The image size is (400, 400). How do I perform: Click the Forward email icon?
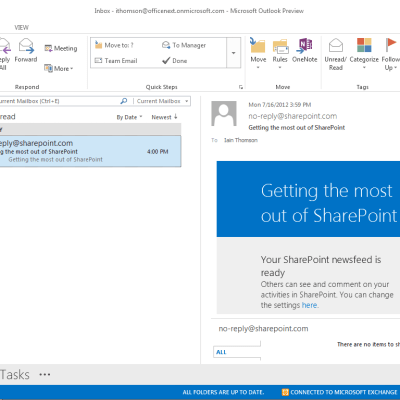(26, 50)
